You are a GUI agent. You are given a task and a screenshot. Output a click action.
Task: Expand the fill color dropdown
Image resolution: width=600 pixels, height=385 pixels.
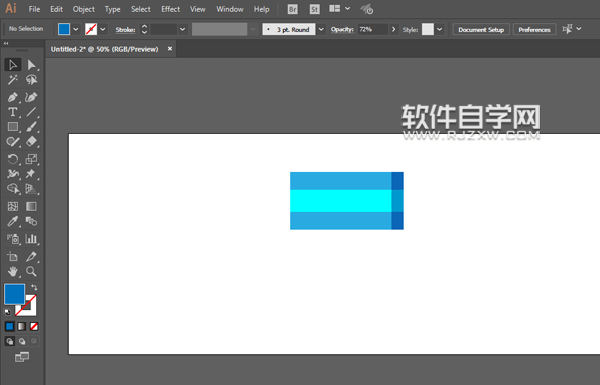tap(76, 29)
